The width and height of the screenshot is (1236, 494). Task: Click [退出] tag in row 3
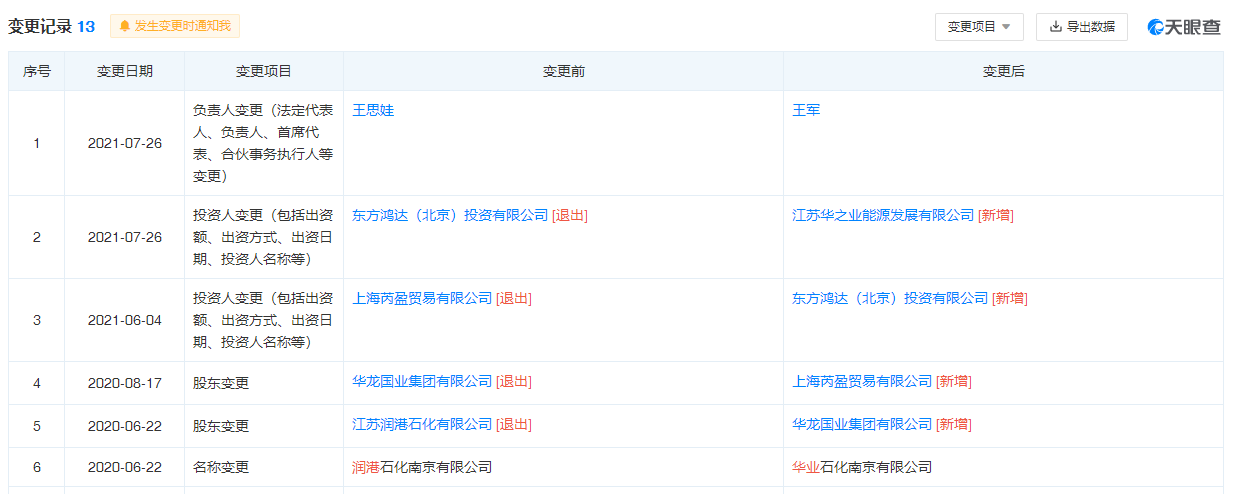[514, 298]
